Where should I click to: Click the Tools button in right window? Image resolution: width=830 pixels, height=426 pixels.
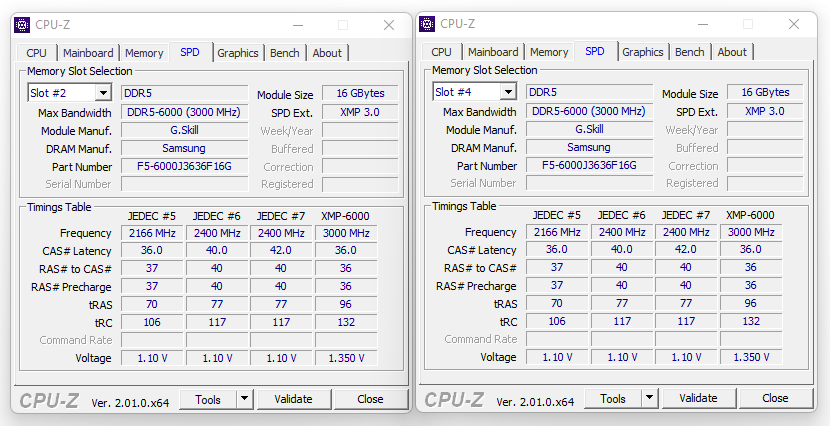point(613,398)
